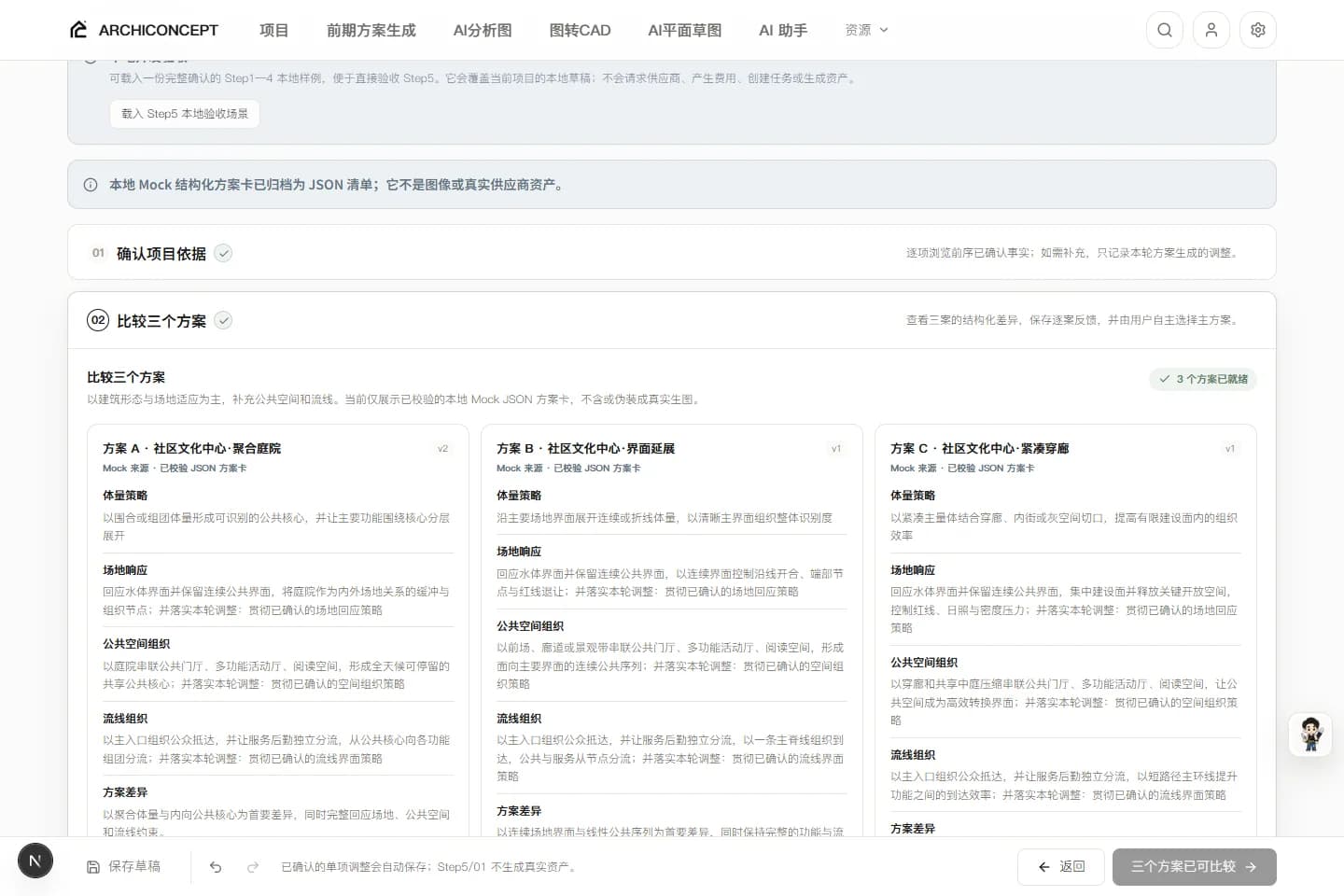Collapse the 比较三个方案 step header
Image resolution: width=1344 pixels, height=896 pixels.
coord(672,320)
